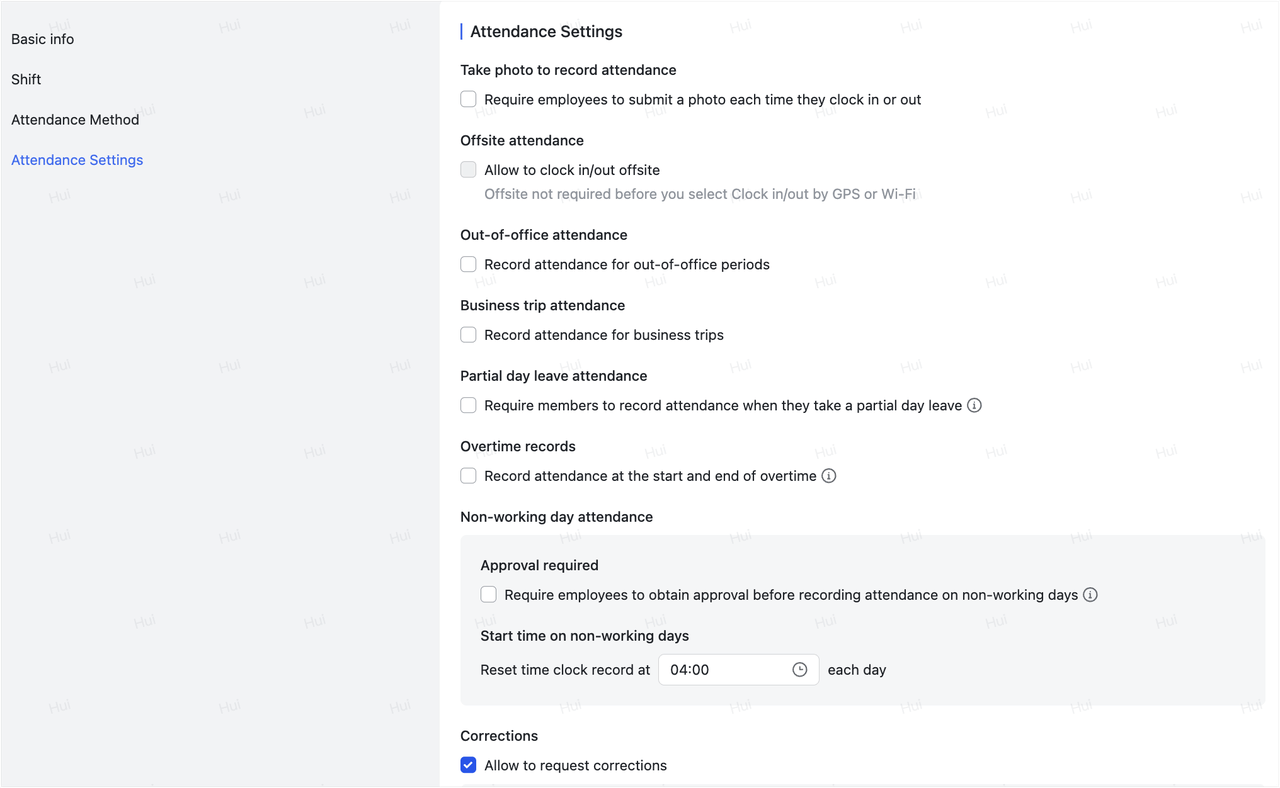Viewport: 1280px width, 788px height.
Task: Check the Allow to clock in/out offsite box
Action: [x=468, y=169]
